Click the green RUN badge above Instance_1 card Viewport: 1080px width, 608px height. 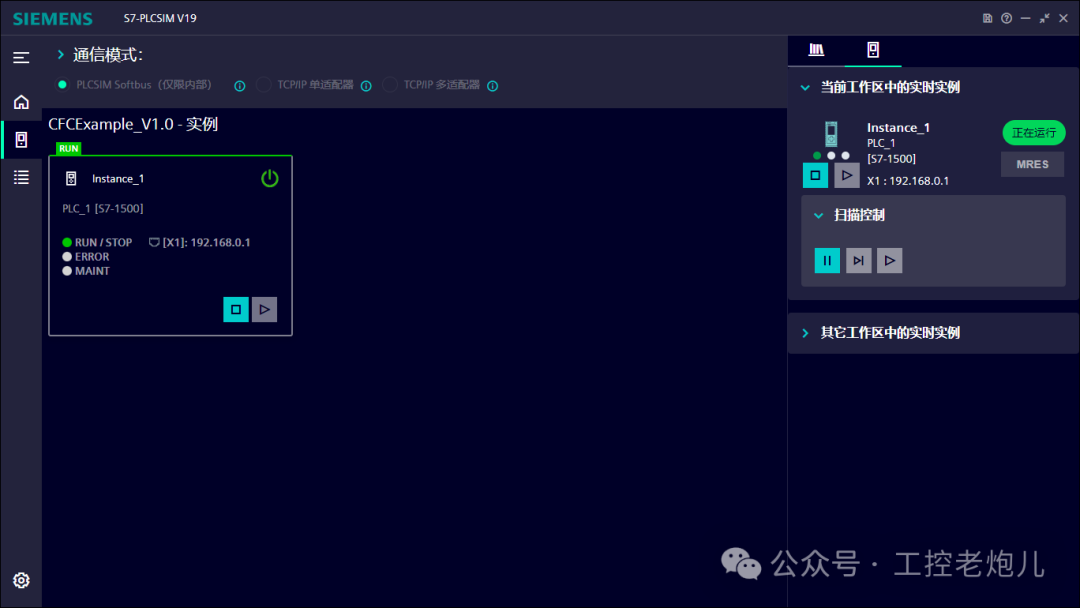pos(69,149)
